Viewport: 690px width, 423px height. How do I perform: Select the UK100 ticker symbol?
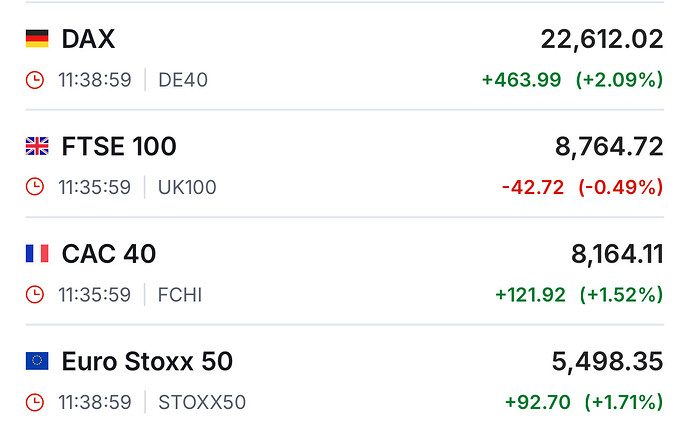click(187, 187)
